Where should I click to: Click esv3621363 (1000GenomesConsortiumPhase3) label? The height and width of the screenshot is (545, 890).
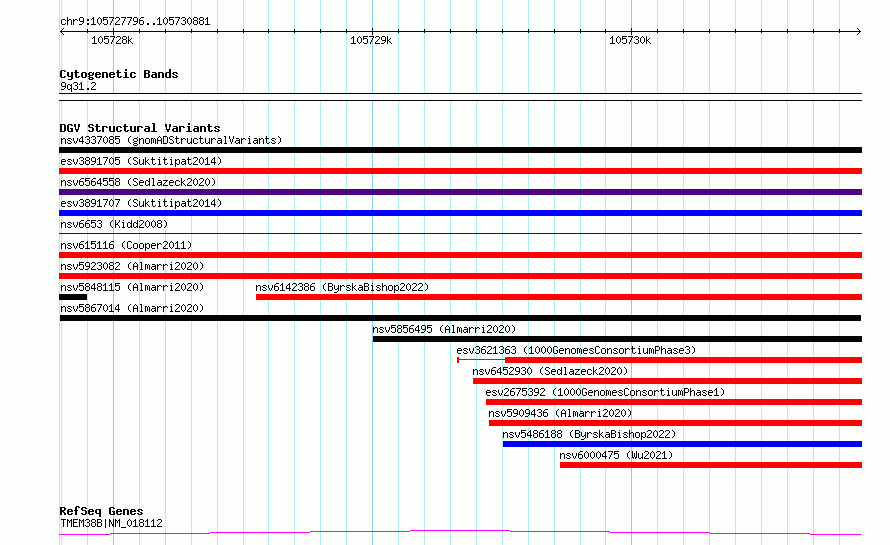(x=576, y=350)
